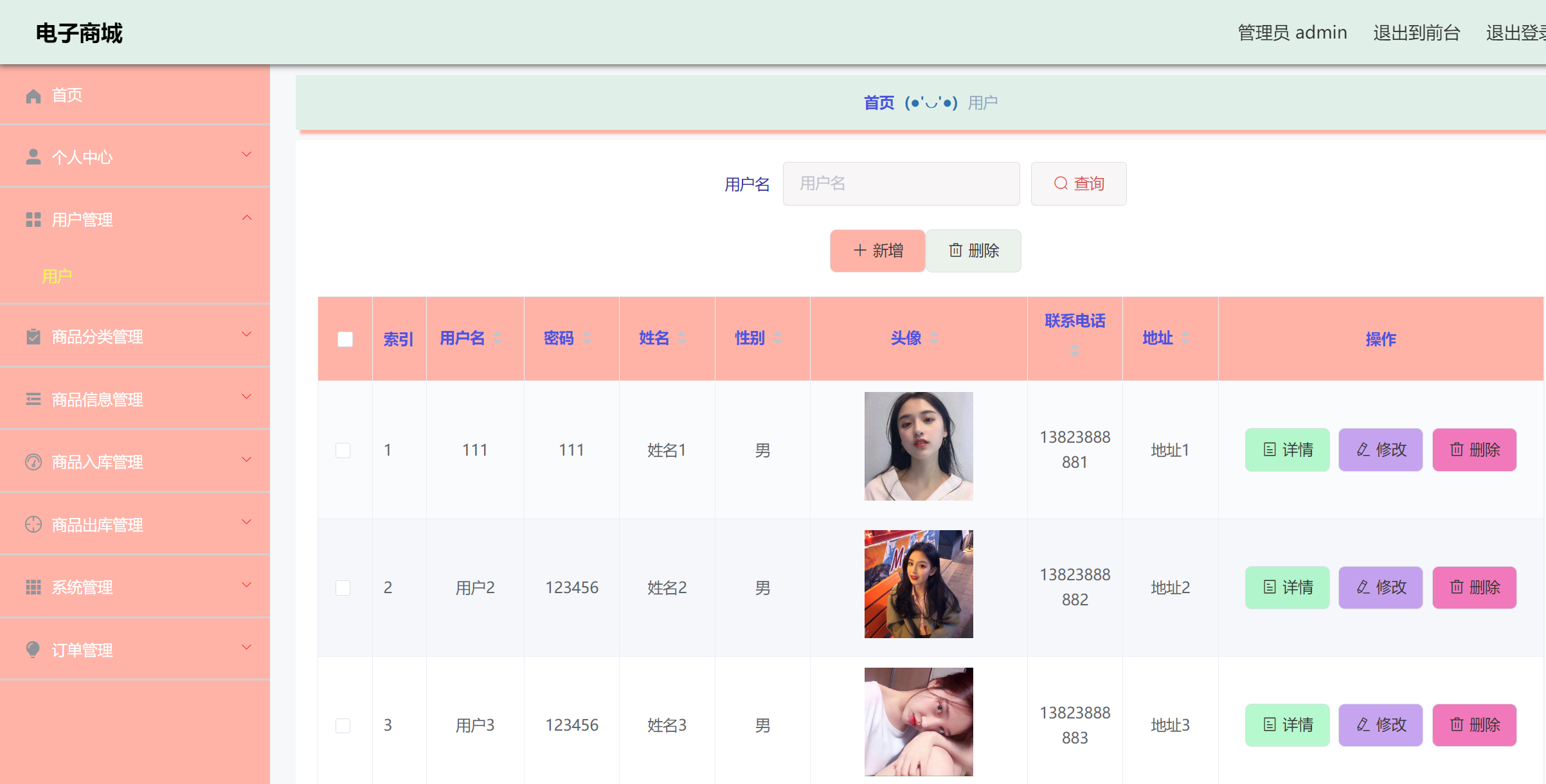Click the 商品信息管理 list icon
Viewport: 1546px width, 784px height.
[x=33, y=398]
